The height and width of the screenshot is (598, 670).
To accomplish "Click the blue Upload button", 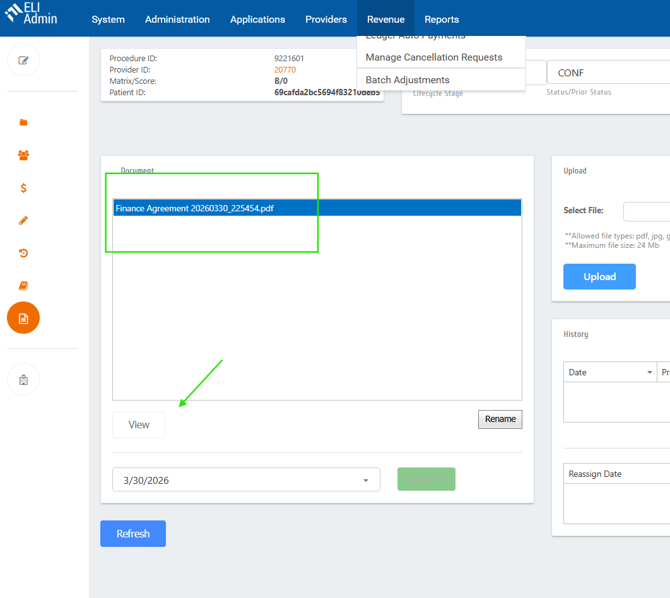I will point(599,277).
